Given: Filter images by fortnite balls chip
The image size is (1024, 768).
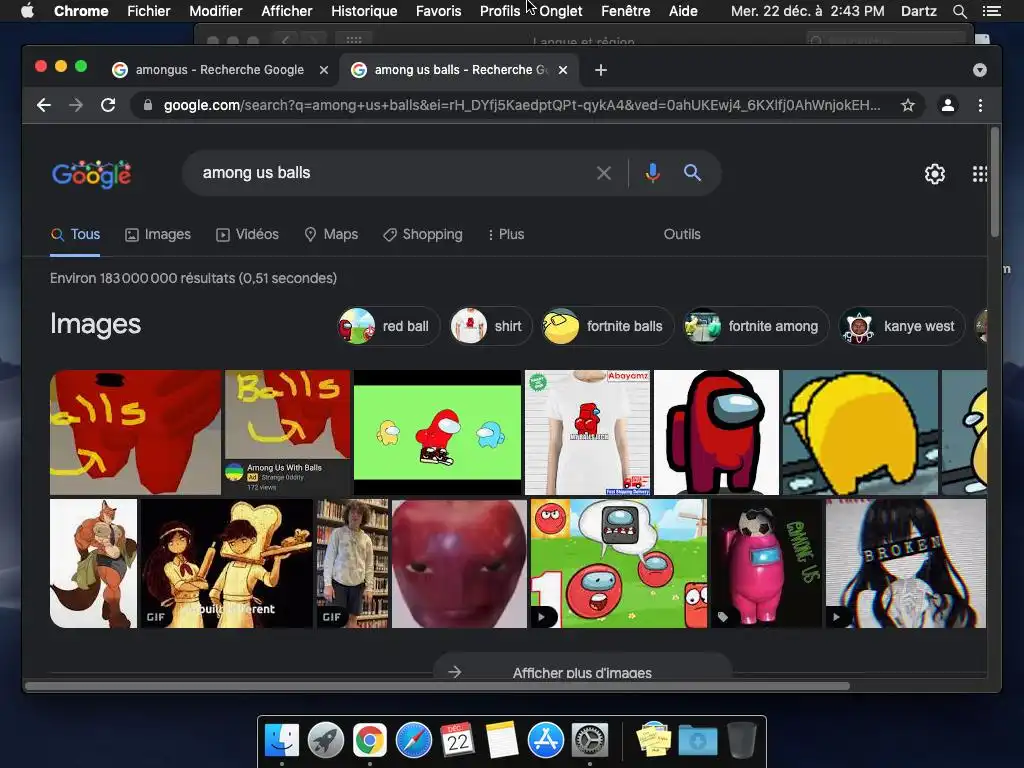Looking at the screenshot, I should (x=607, y=326).
